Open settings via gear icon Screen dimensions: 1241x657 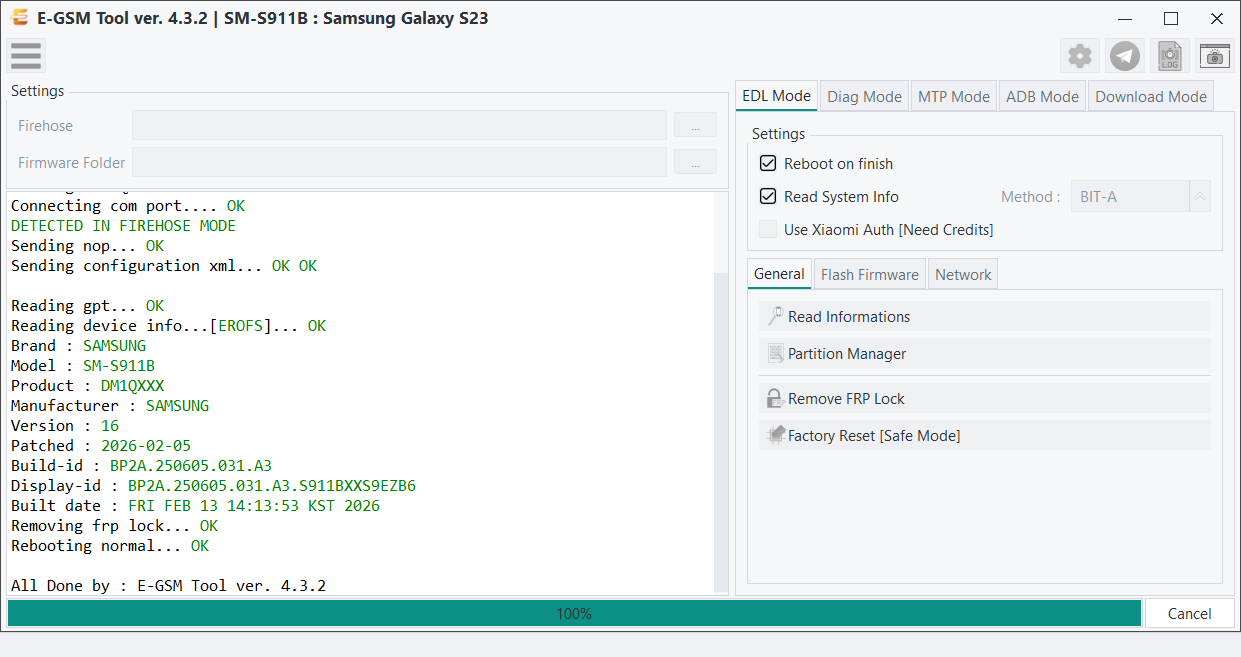click(x=1080, y=56)
